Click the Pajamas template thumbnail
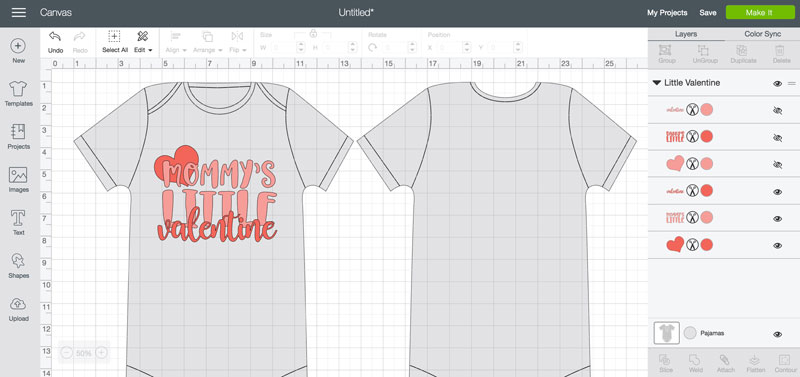This screenshot has height=377, width=800. [x=666, y=333]
